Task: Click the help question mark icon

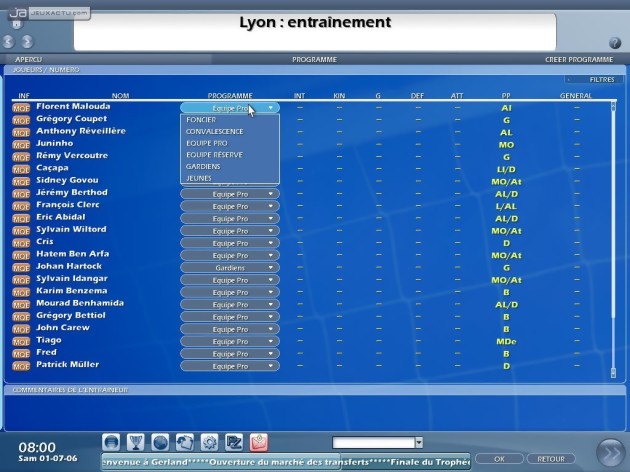Action: point(615,43)
